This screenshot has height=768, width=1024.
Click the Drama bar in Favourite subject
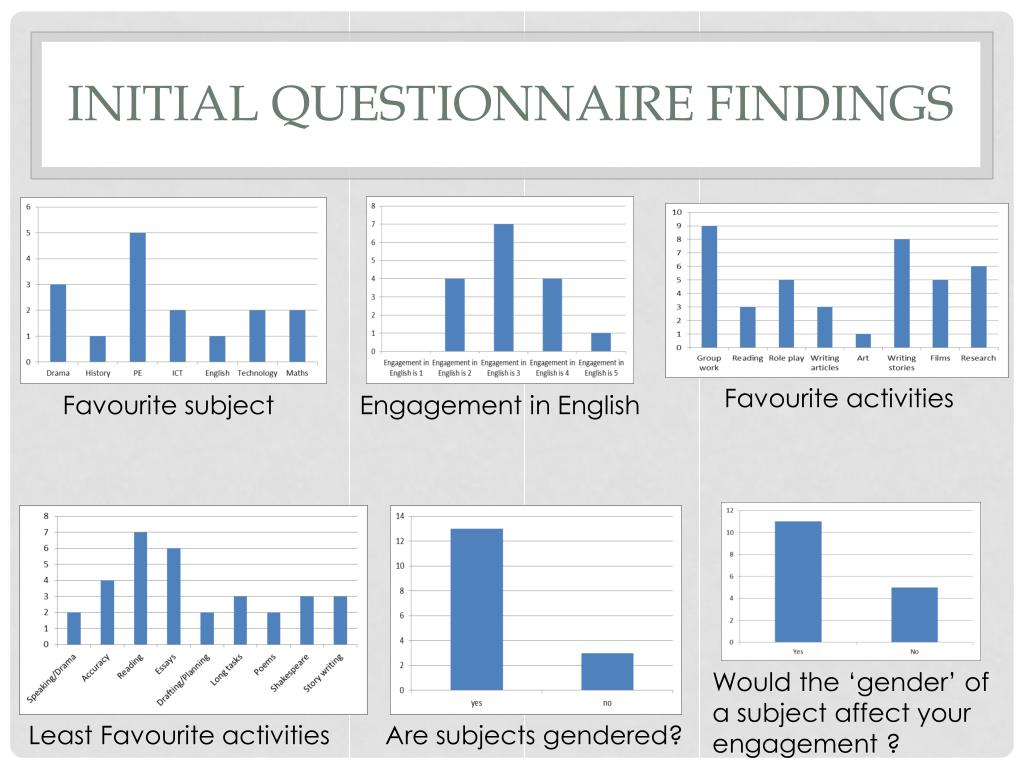coord(58,323)
